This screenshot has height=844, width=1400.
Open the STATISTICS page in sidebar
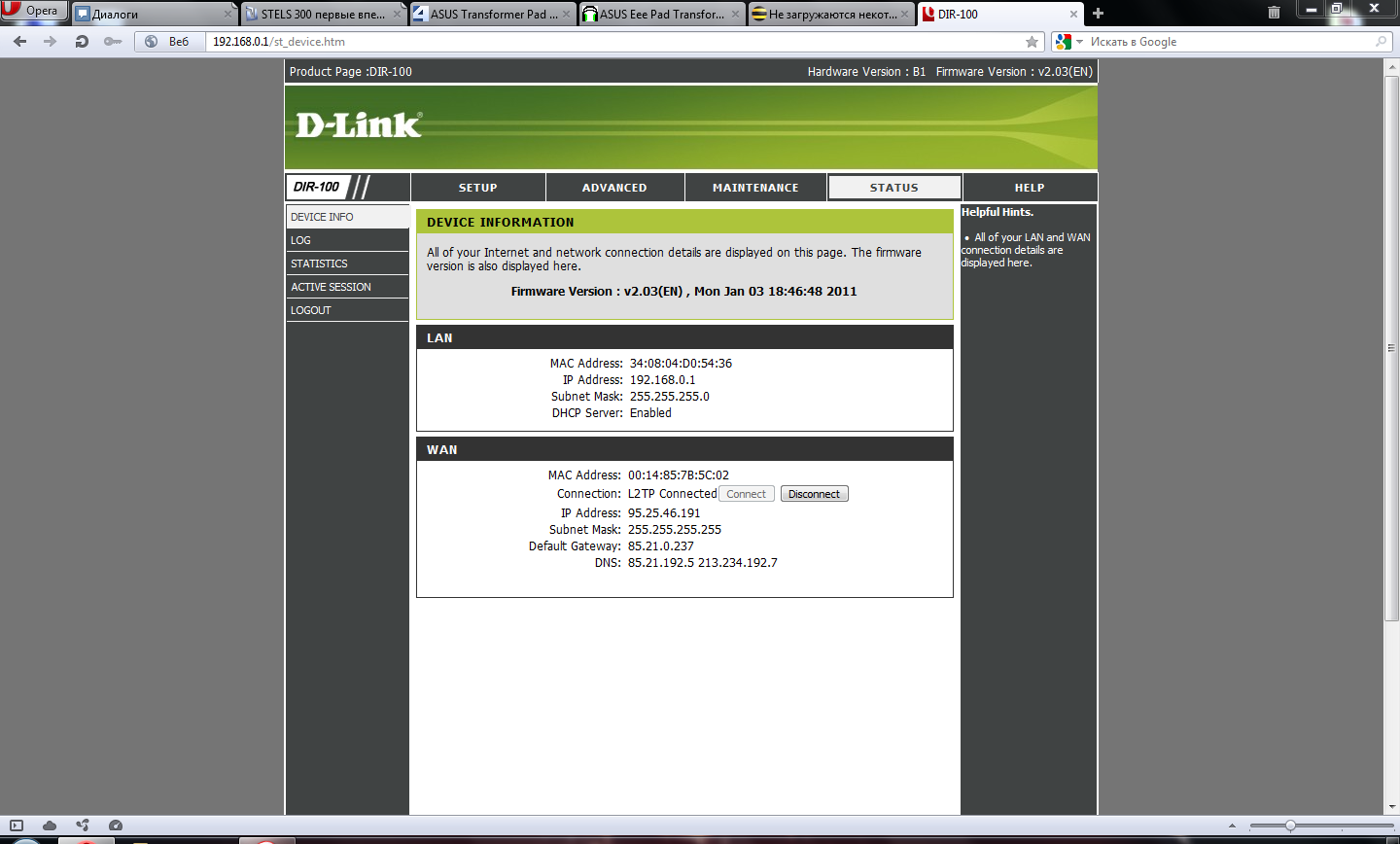pos(347,264)
